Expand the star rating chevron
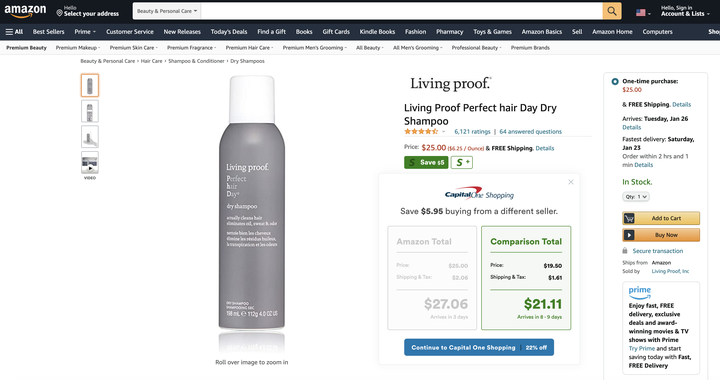The height and width of the screenshot is (380, 720). point(444,132)
